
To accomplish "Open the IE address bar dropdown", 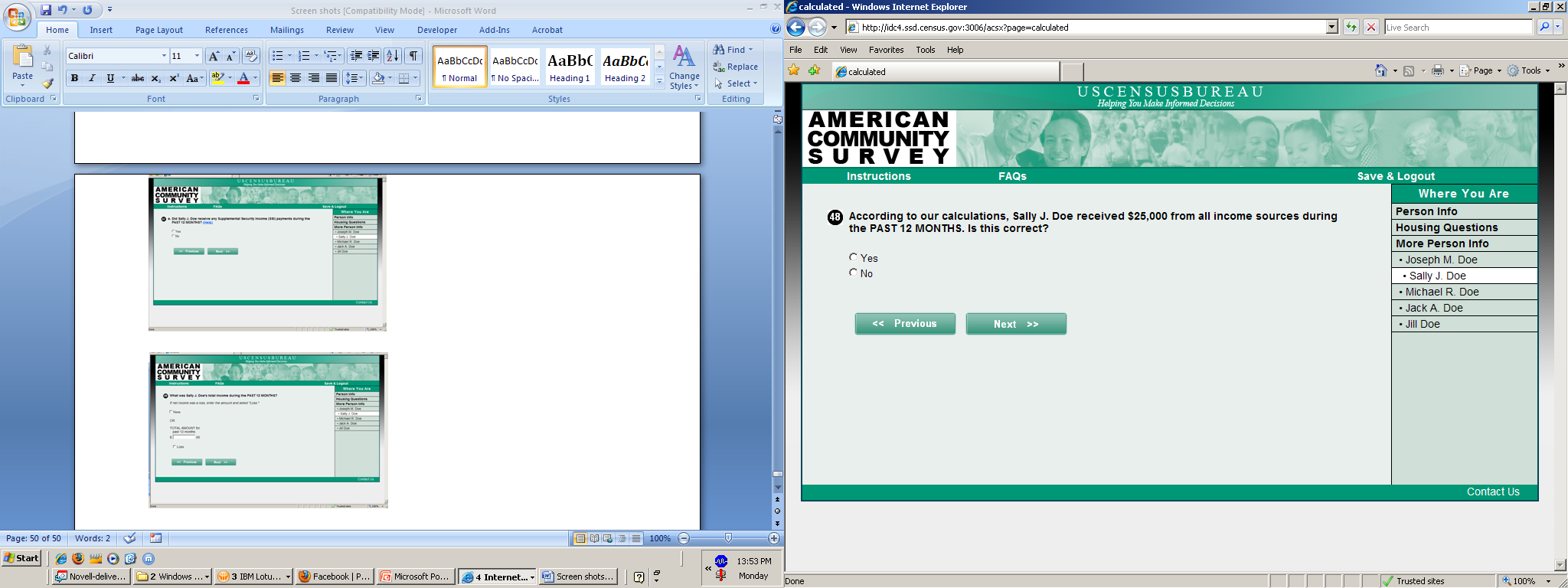I will coord(1331,28).
